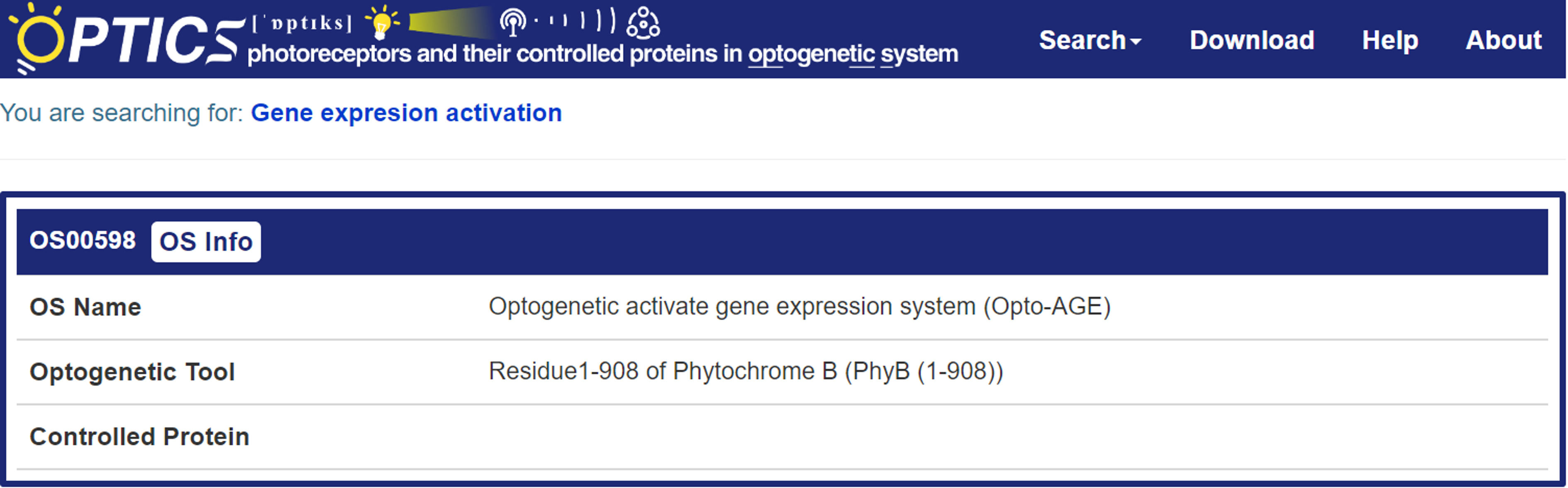Click the Gene expresion activation search term
This screenshot has width=1568, height=488.
coord(406,113)
